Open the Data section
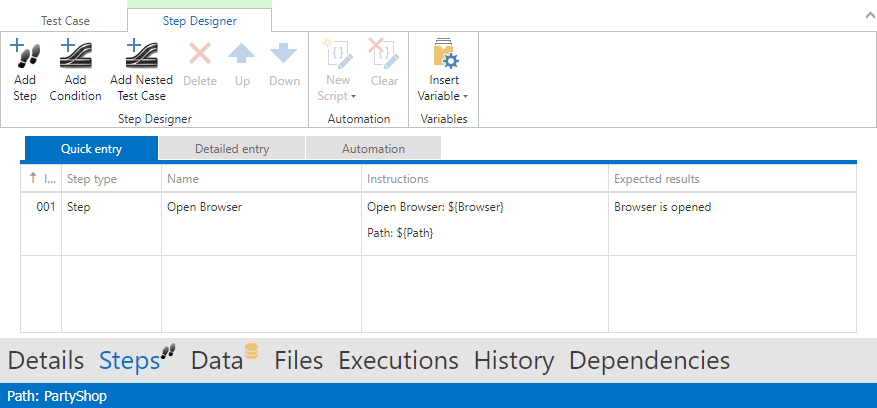 (217, 360)
